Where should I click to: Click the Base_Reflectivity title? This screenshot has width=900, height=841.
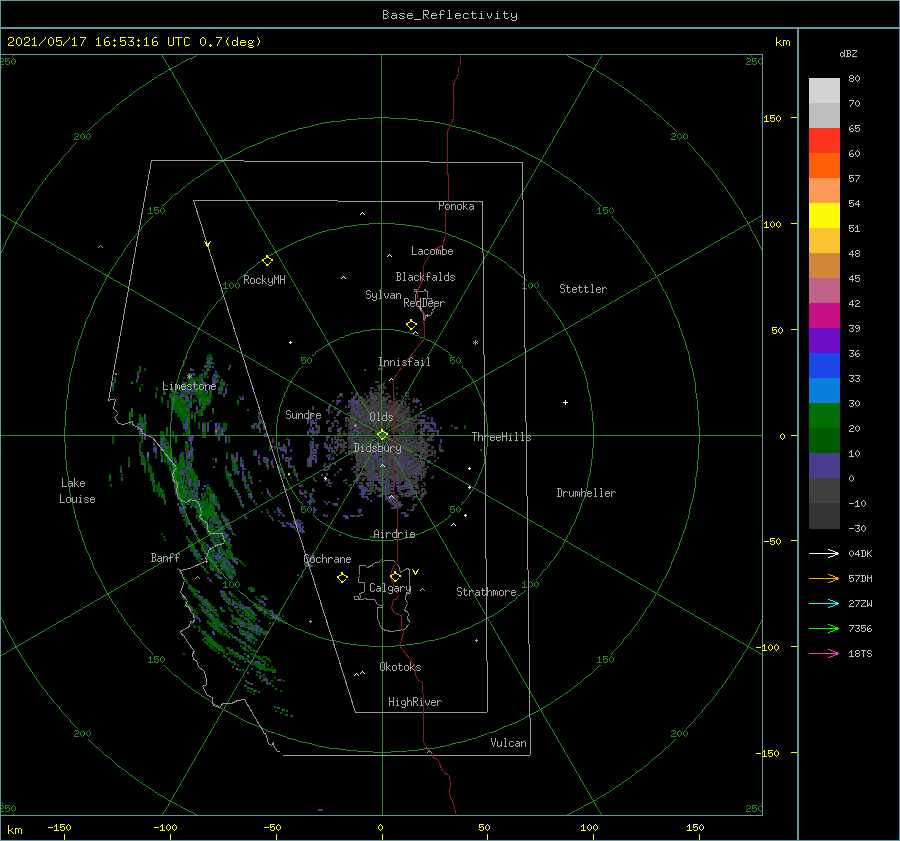[450, 15]
